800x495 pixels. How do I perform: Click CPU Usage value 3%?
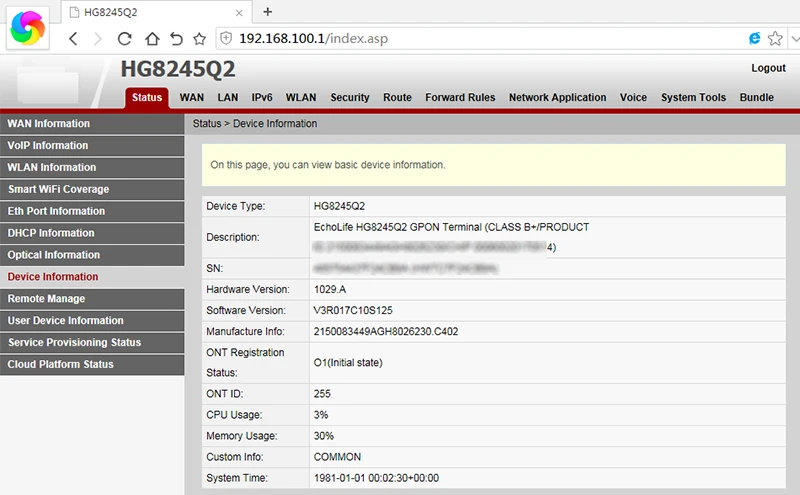pos(321,415)
